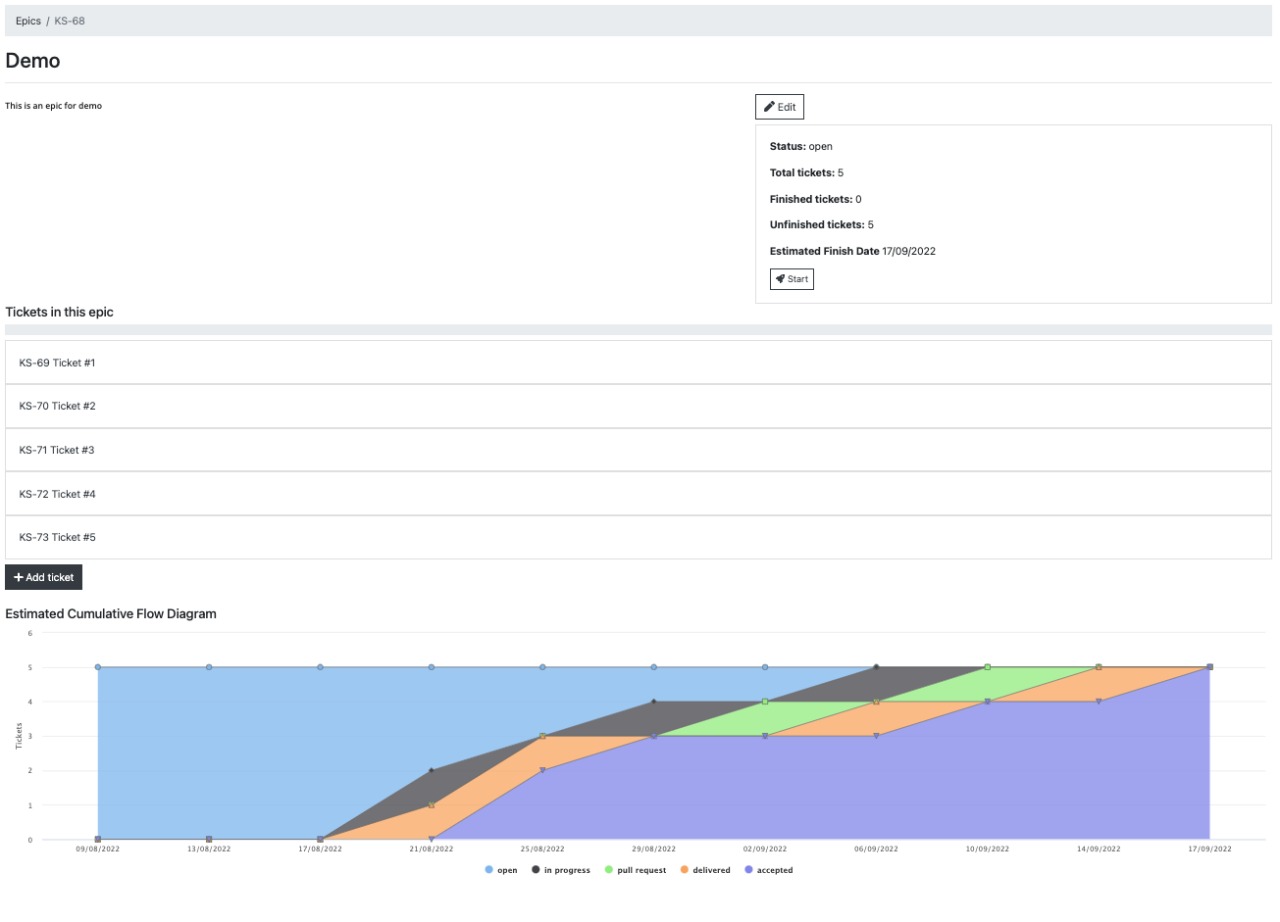Screen dimensions: 1280x922
Task: Open ticket KS-73 Ticket #5
Action: (57, 537)
